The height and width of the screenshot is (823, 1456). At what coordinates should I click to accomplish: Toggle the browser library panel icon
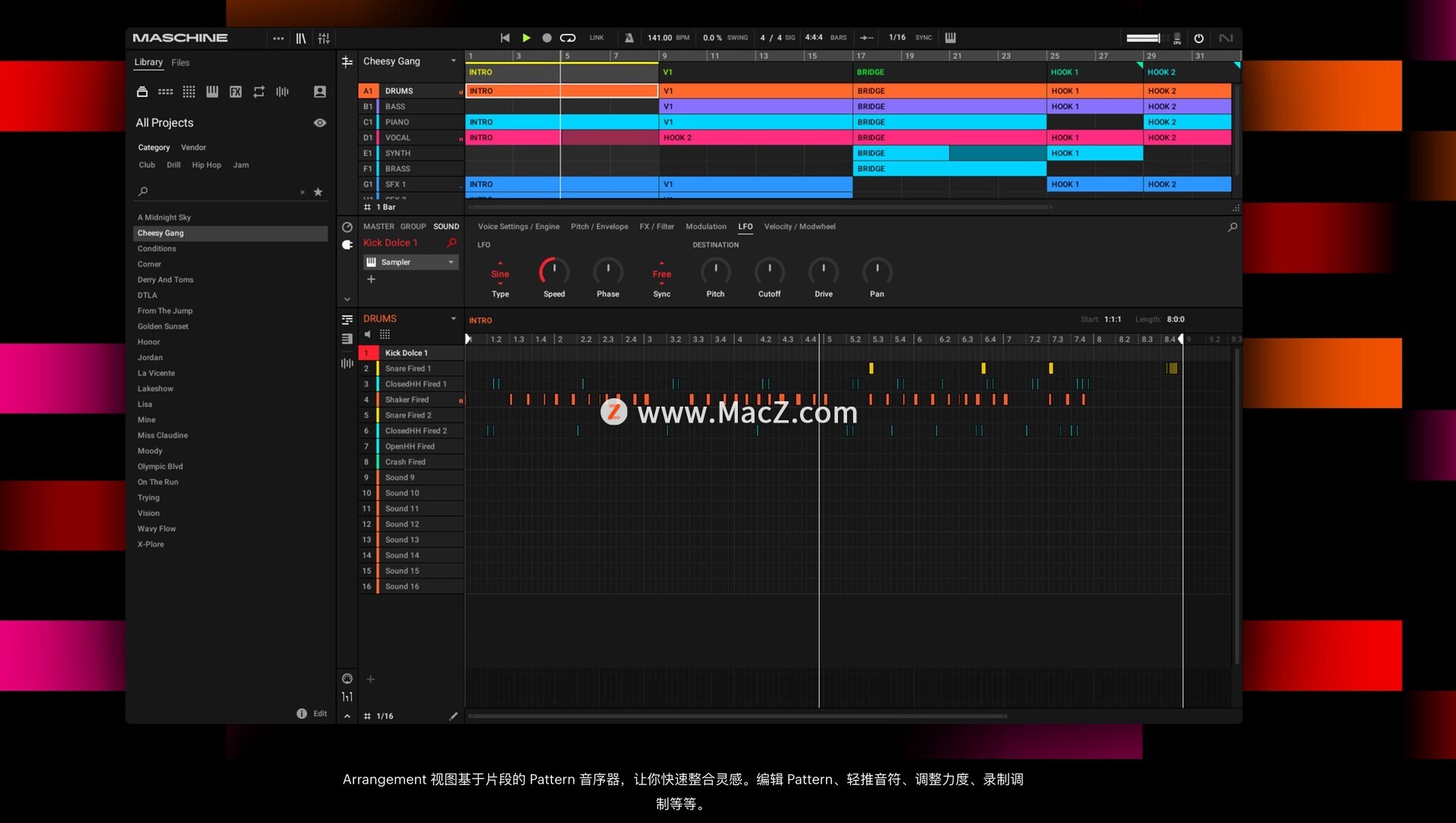coord(301,38)
